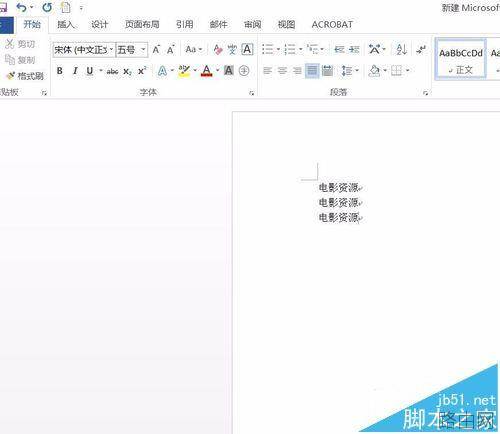Screen dimensions: 500x434
Task: Justify text alignment
Action: [x=312, y=71]
